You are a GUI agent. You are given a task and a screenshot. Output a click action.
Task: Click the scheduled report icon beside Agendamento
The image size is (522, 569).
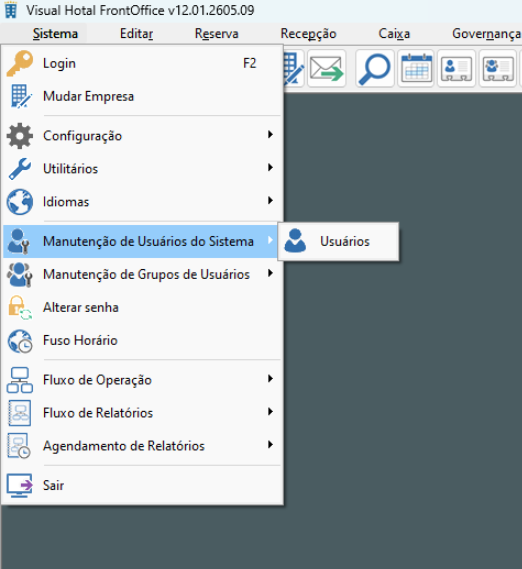tap(19, 446)
